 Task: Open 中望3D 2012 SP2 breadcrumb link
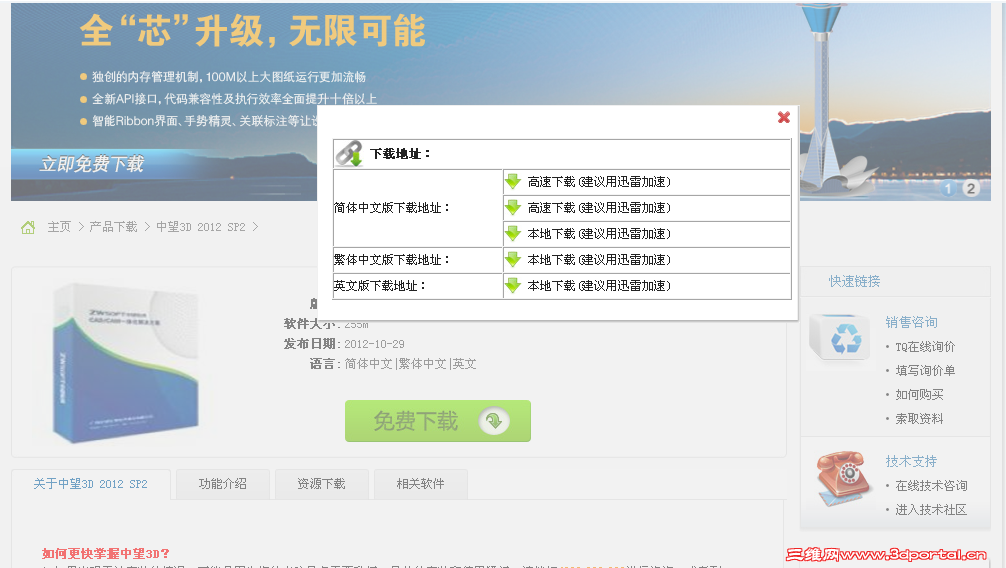coord(201,227)
